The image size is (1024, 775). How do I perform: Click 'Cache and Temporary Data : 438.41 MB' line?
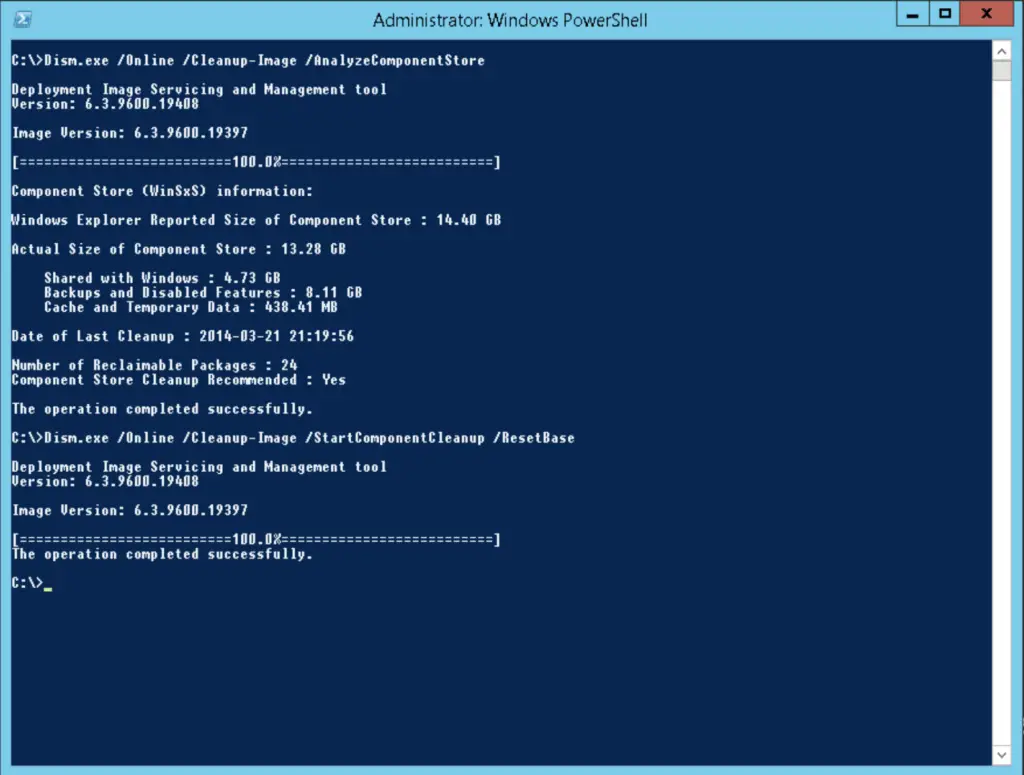point(191,307)
